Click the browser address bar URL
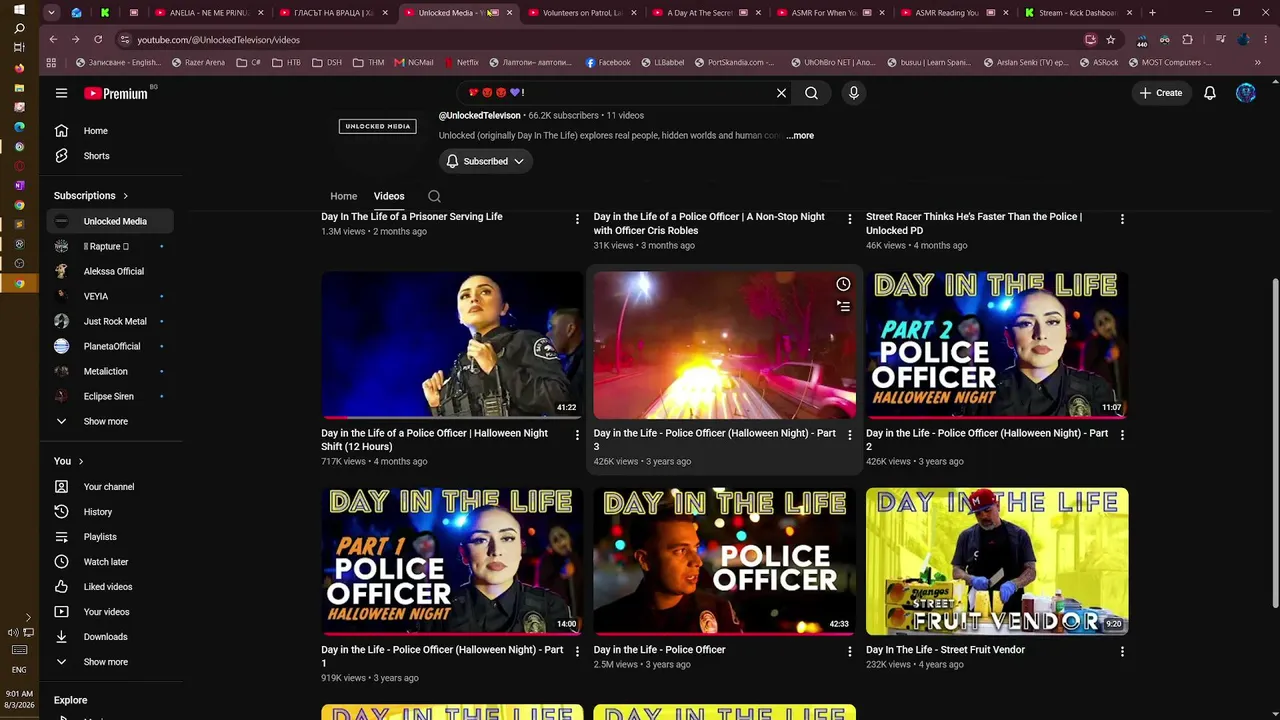 click(219, 40)
